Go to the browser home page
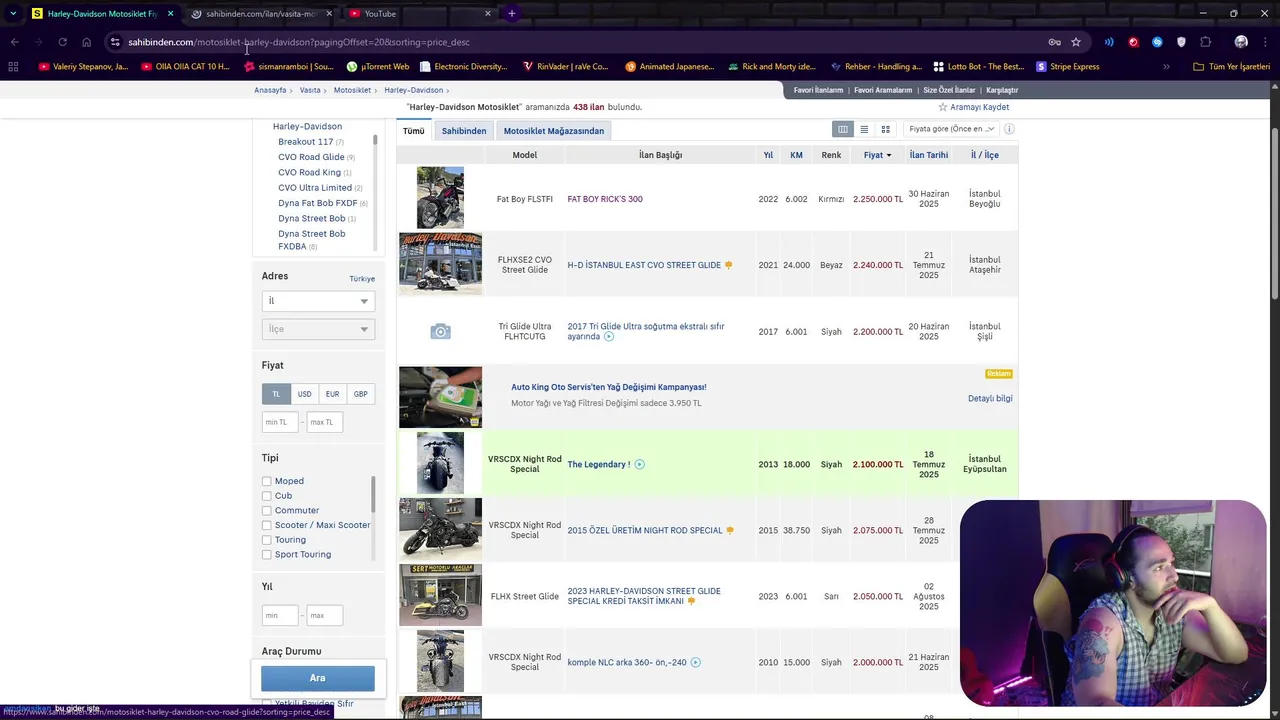Viewport: 1280px width, 720px height. click(86, 42)
